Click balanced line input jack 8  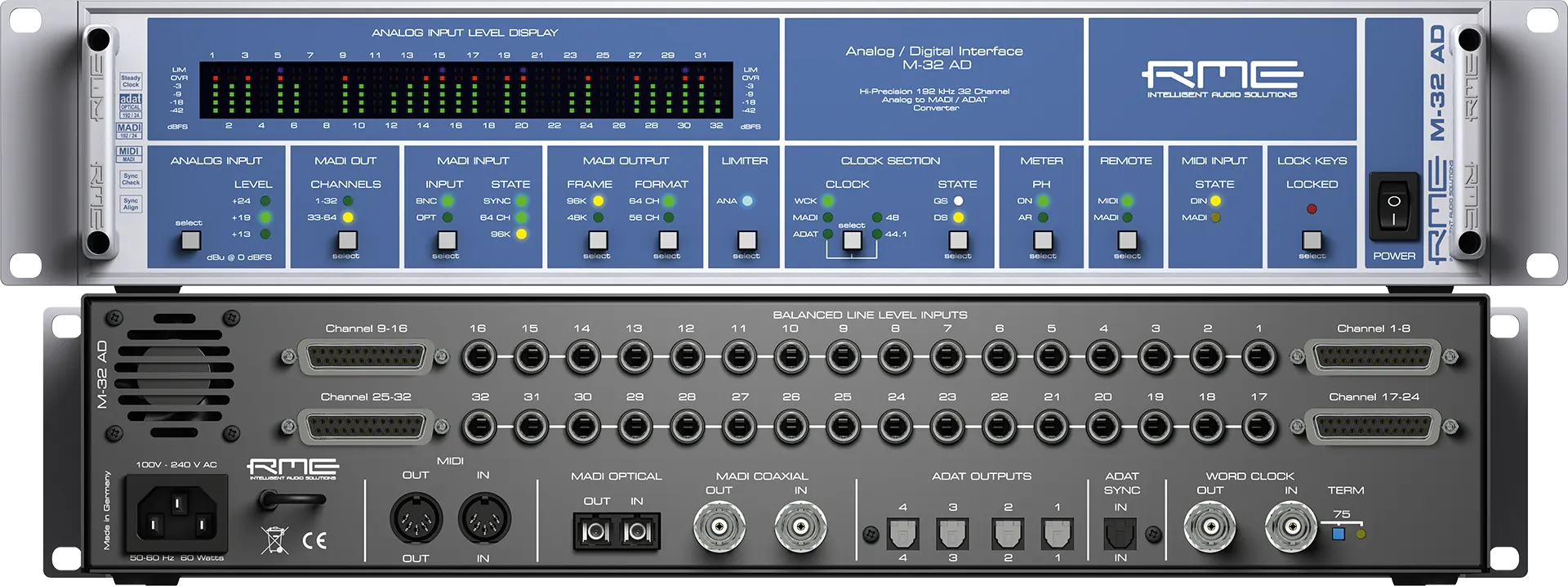coord(895,357)
